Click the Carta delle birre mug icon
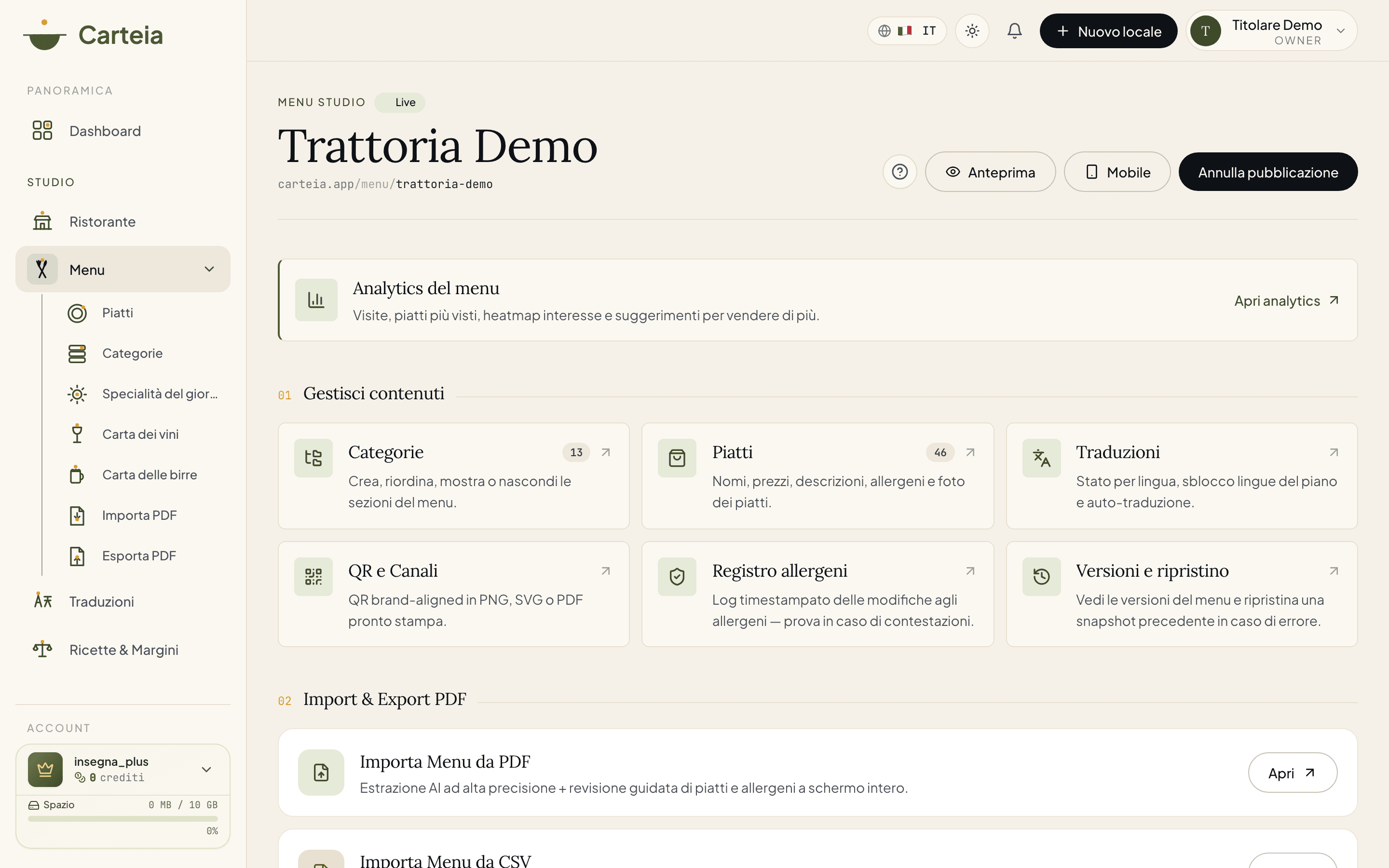 coord(77,475)
